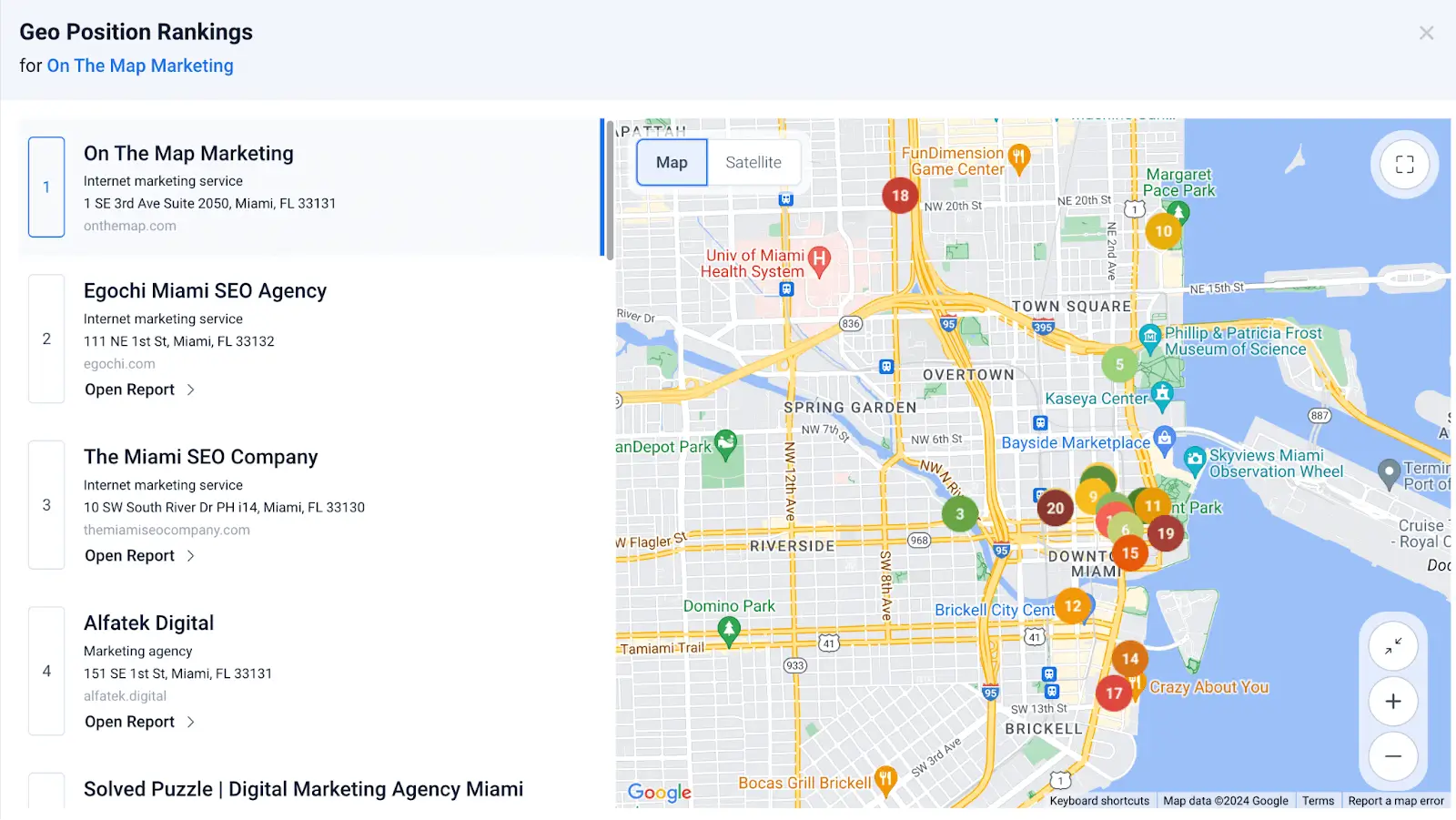Screen dimensions: 1456x820
Task: Select map marker number 14
Action: [1130, 658]
